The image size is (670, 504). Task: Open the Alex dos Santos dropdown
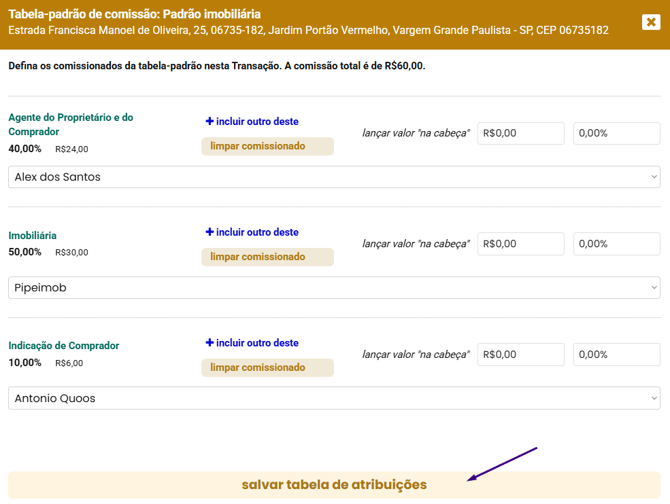click(334, 177)
